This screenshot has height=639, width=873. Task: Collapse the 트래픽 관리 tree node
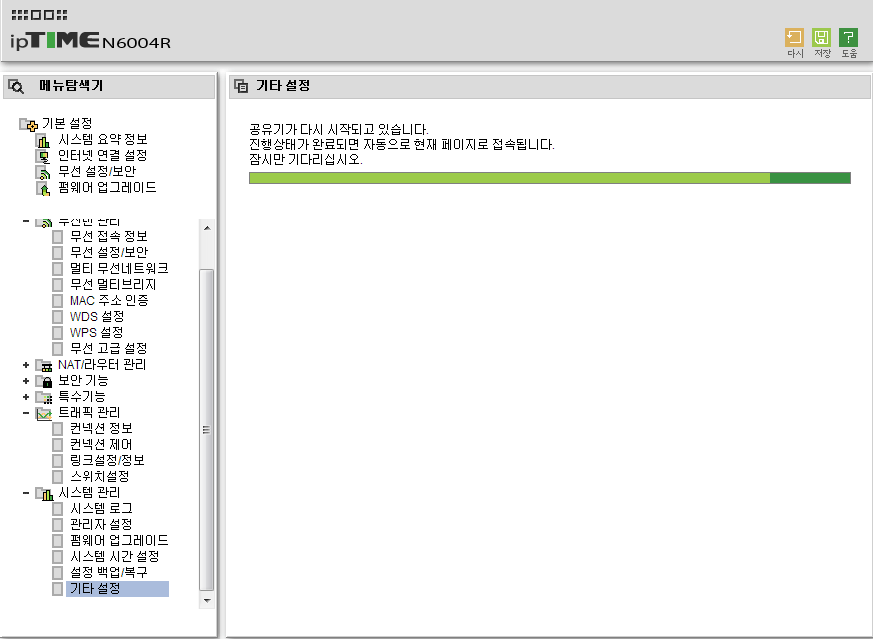tap(26, 413)
